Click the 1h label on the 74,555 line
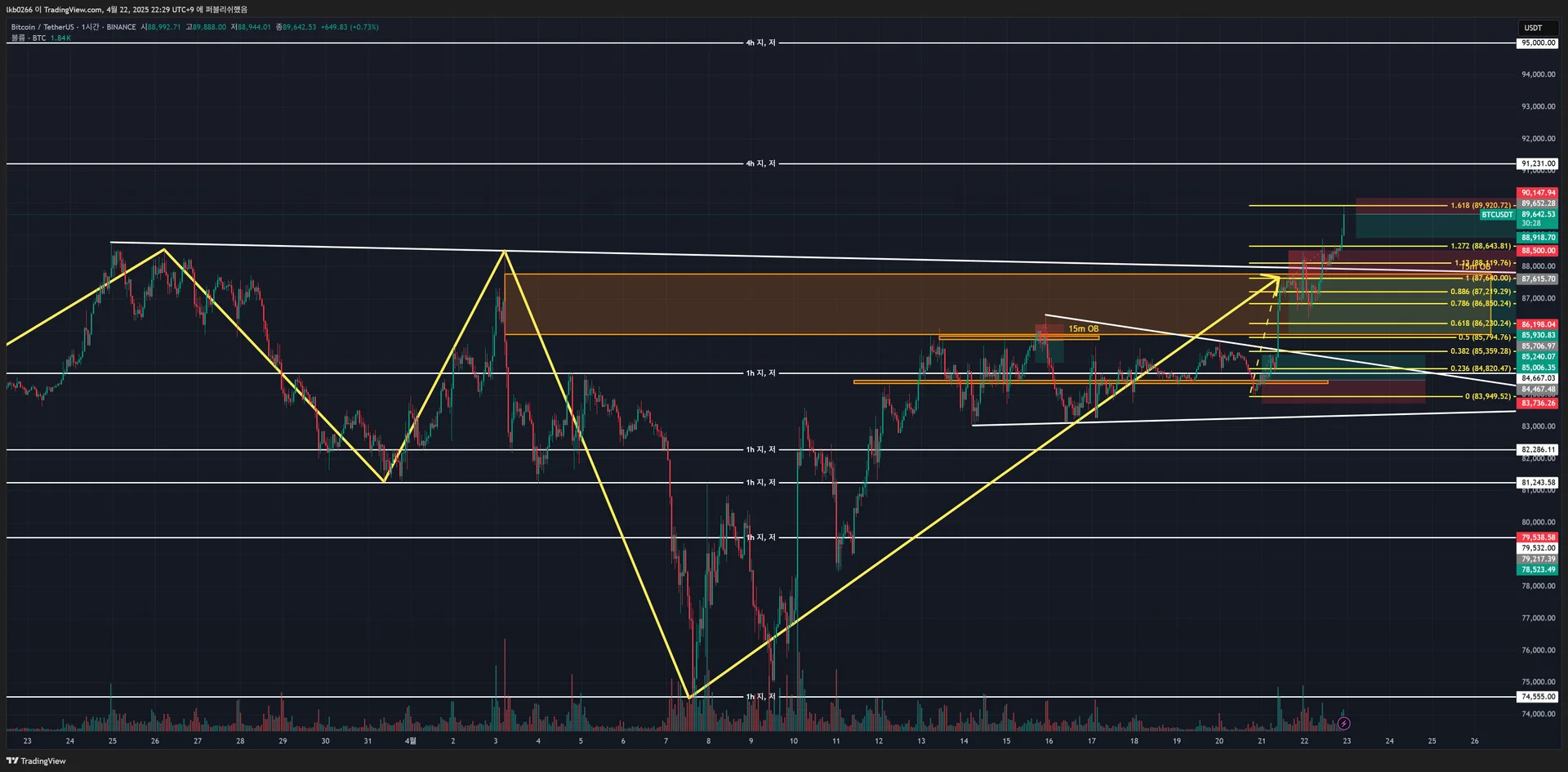 pyautogui.click(x=760, y=697)
